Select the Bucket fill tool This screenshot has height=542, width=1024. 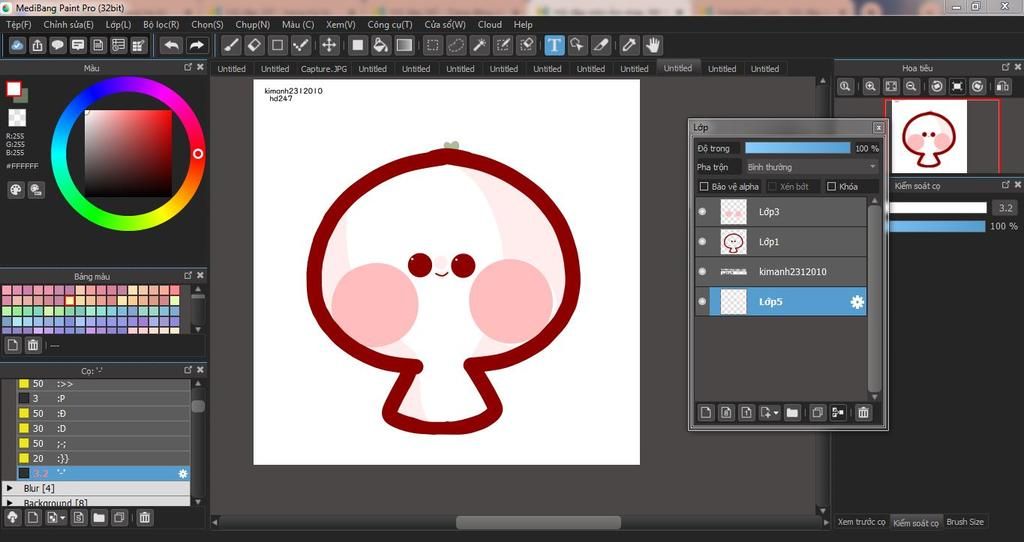[x=381, y=45]
